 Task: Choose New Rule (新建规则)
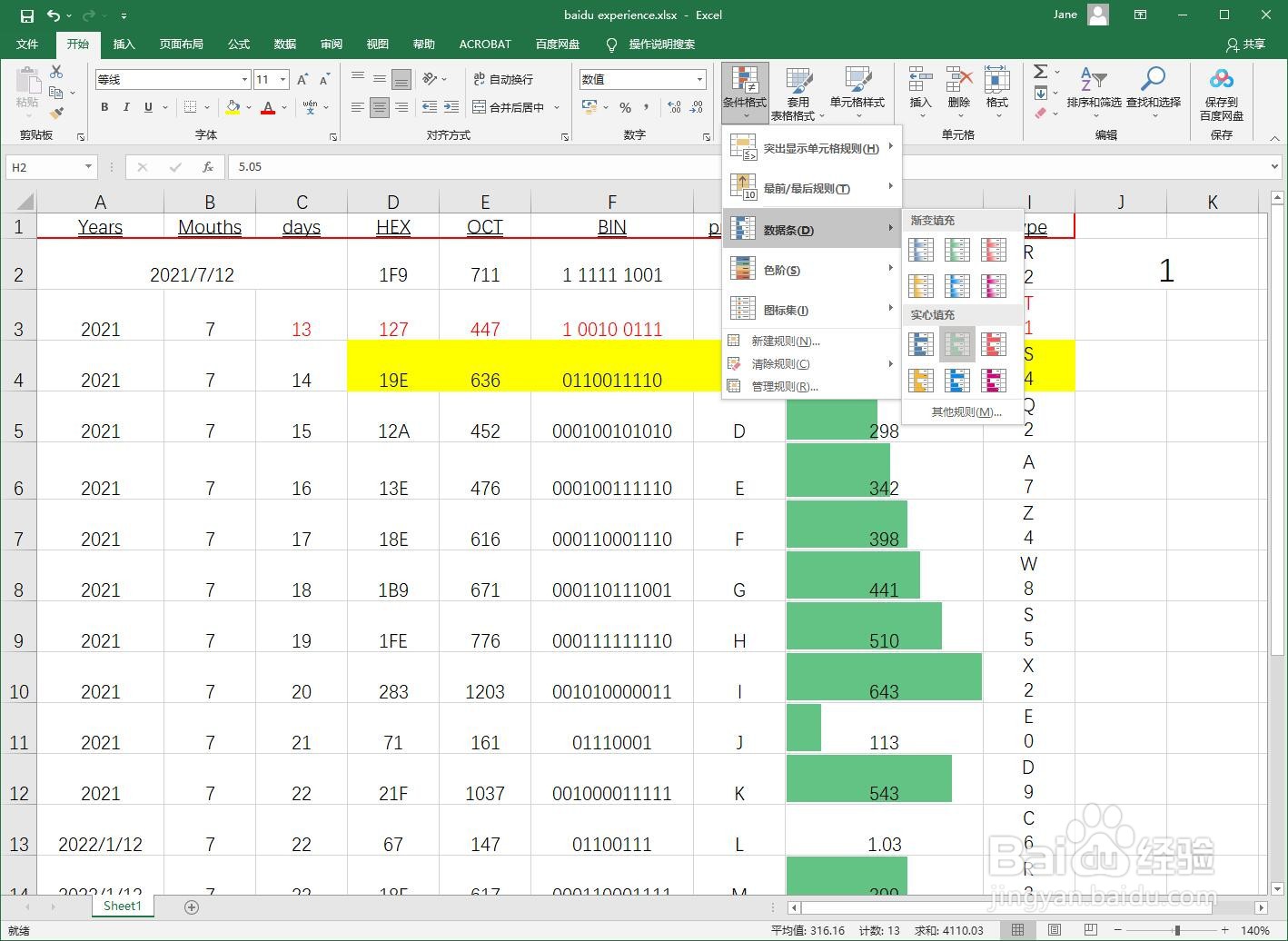[x=812, y=341]
